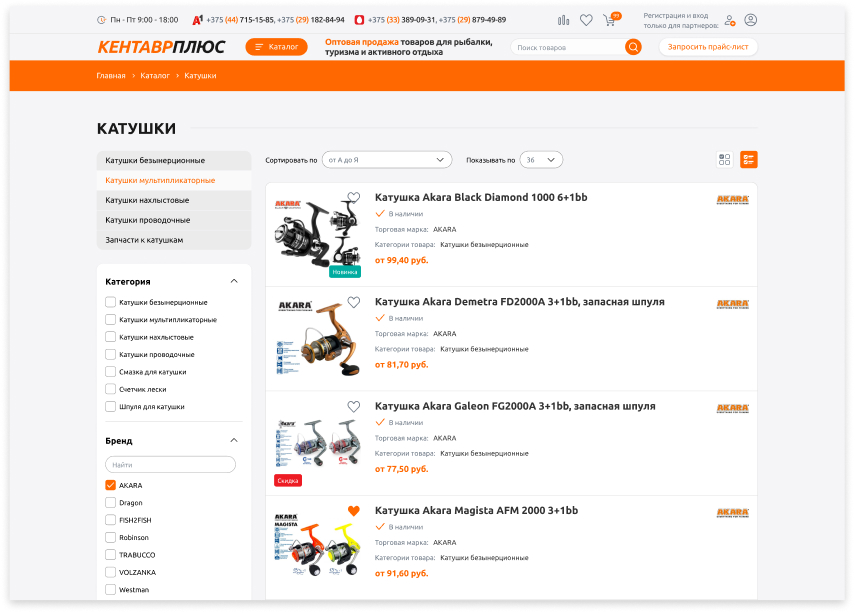Image resolution: width=855 pixels, height=613 pixels.
Task: Enable the Катушки проводочные category checkbox
Action: click(111, 354)
